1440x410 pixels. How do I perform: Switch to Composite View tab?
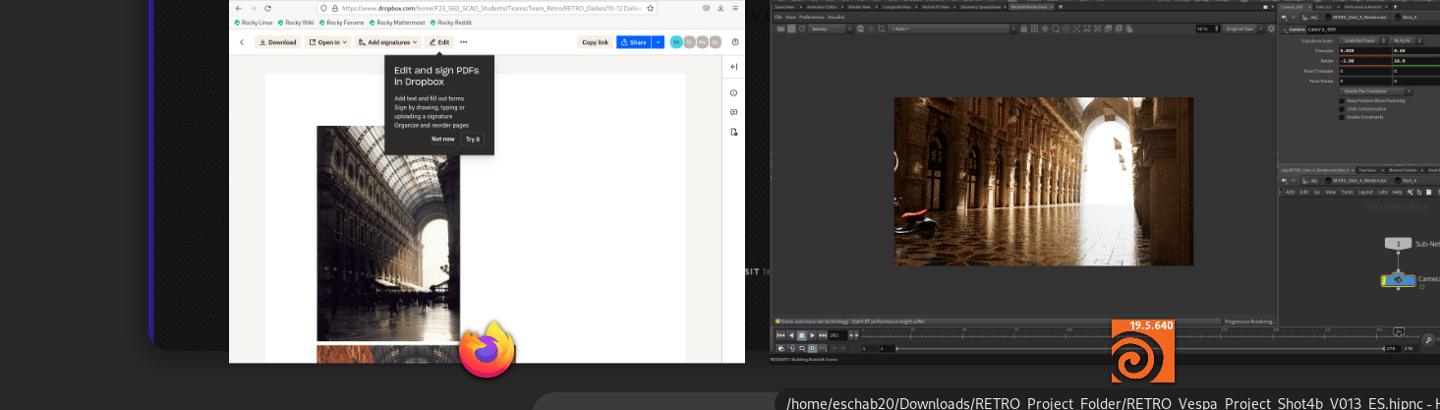[898, 6]
